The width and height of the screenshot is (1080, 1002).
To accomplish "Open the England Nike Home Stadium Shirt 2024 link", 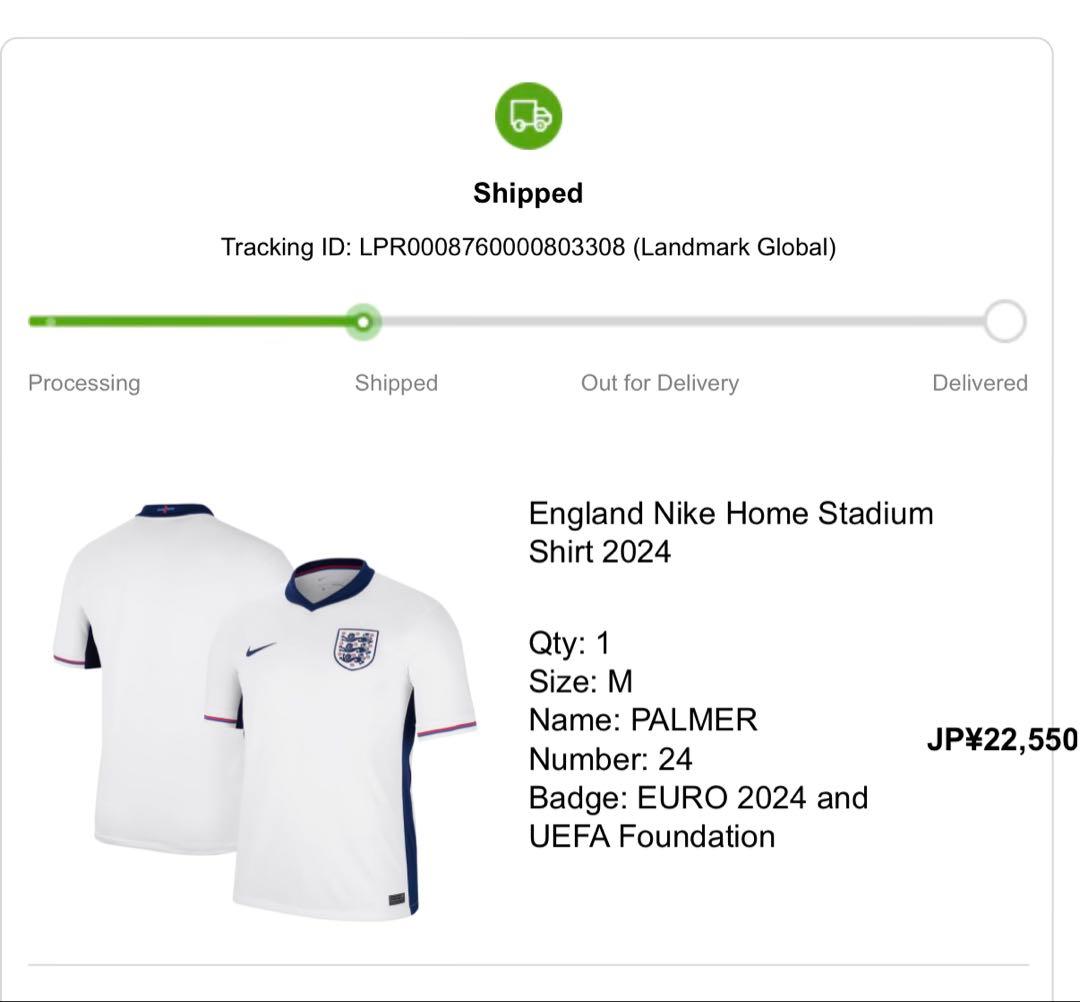I will 730,531.
